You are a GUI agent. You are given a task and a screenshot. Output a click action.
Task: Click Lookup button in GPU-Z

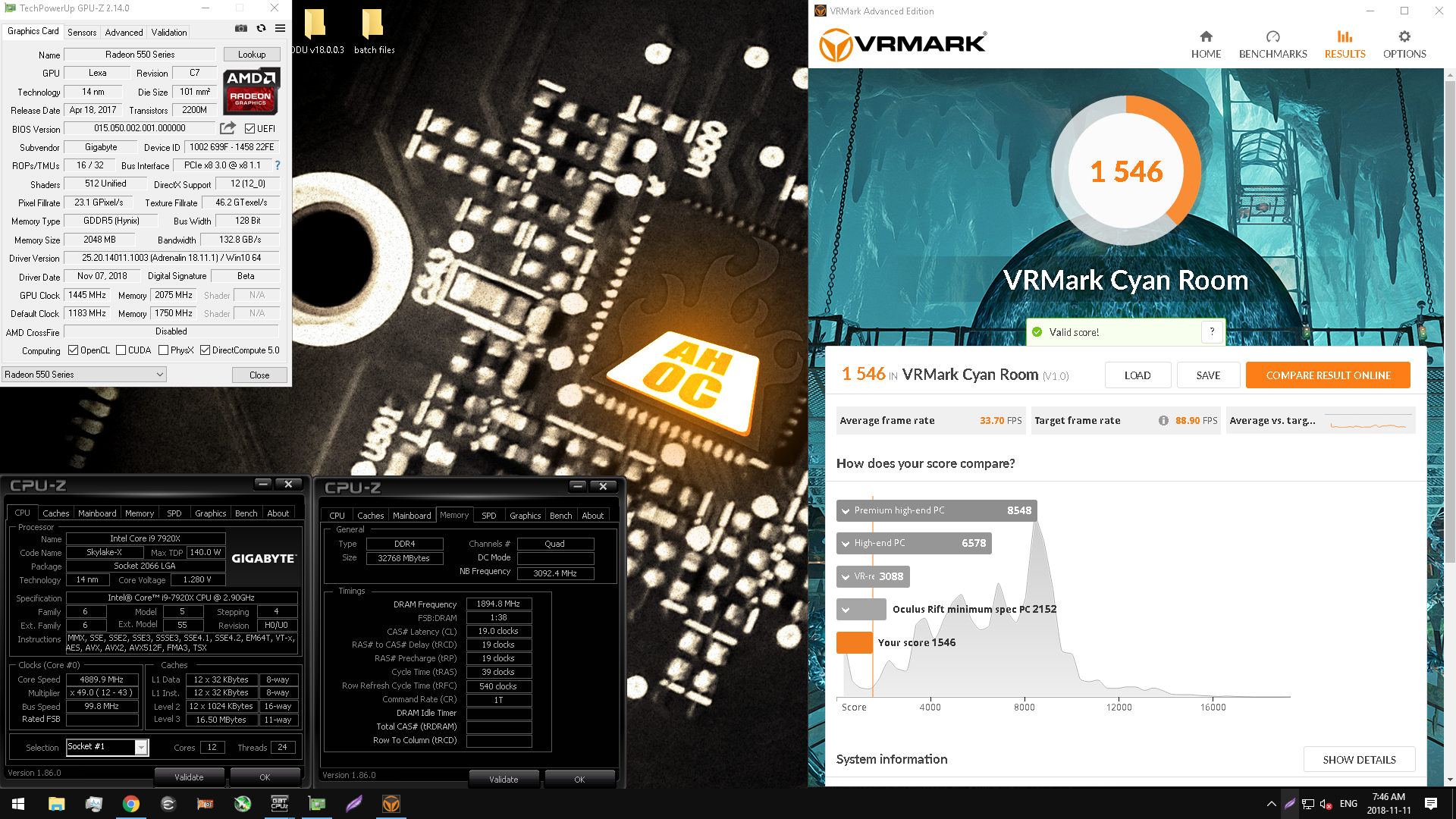(252, 55)
